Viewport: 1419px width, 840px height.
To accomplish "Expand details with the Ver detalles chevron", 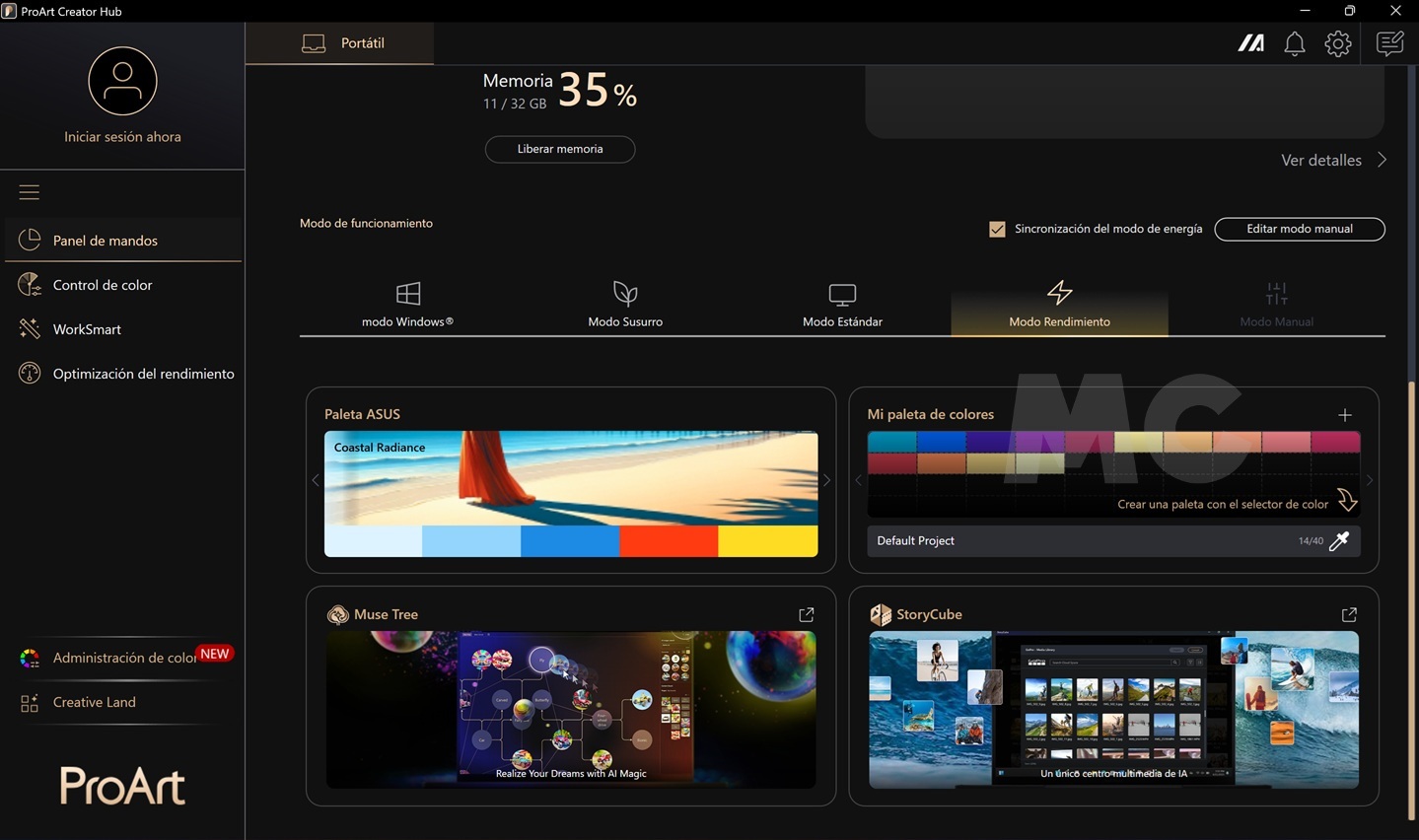I will [x=1382, y=160].
